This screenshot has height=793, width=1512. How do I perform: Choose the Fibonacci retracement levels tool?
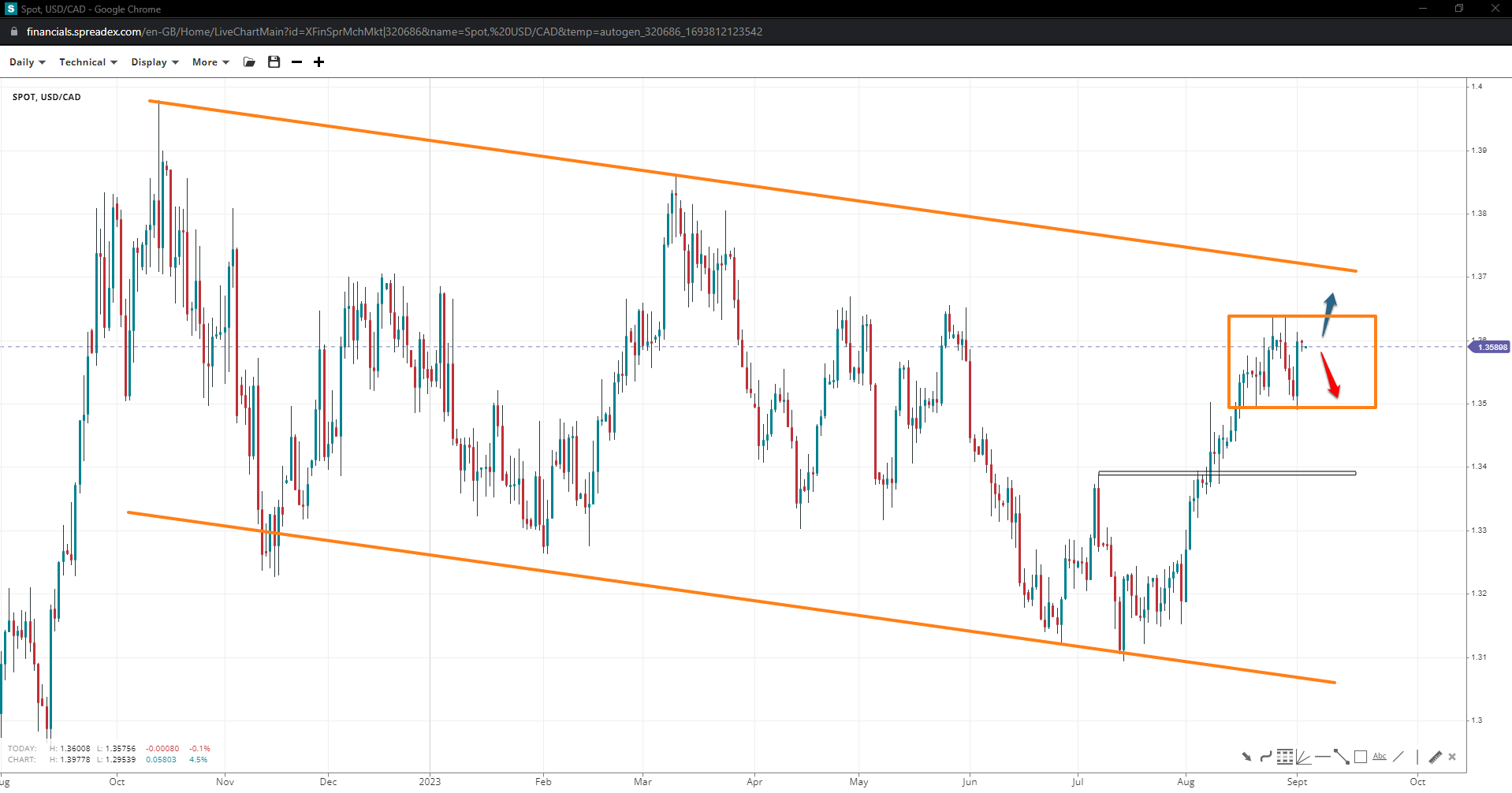1284,757
